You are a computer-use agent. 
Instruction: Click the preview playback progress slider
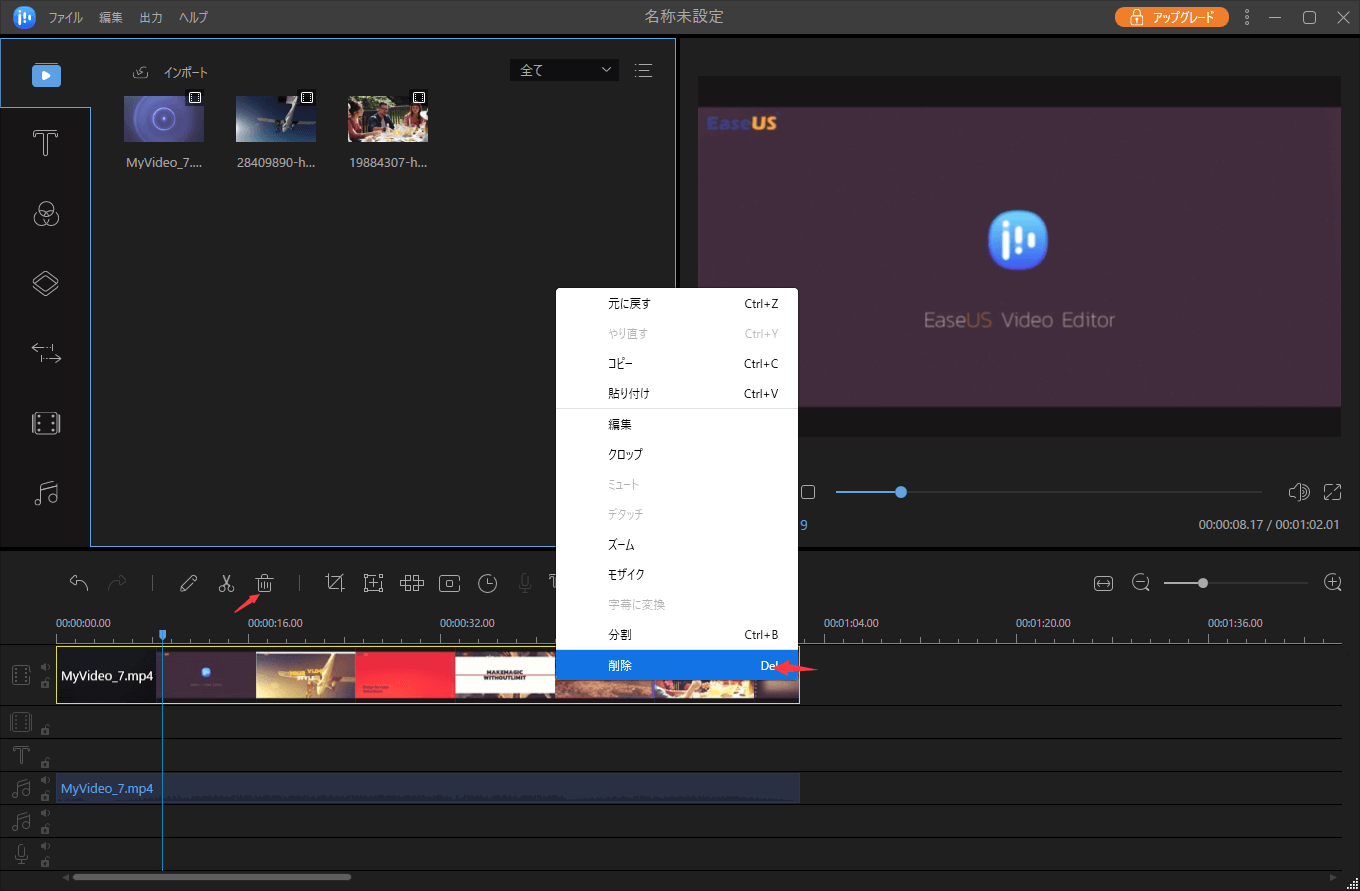1048,492
